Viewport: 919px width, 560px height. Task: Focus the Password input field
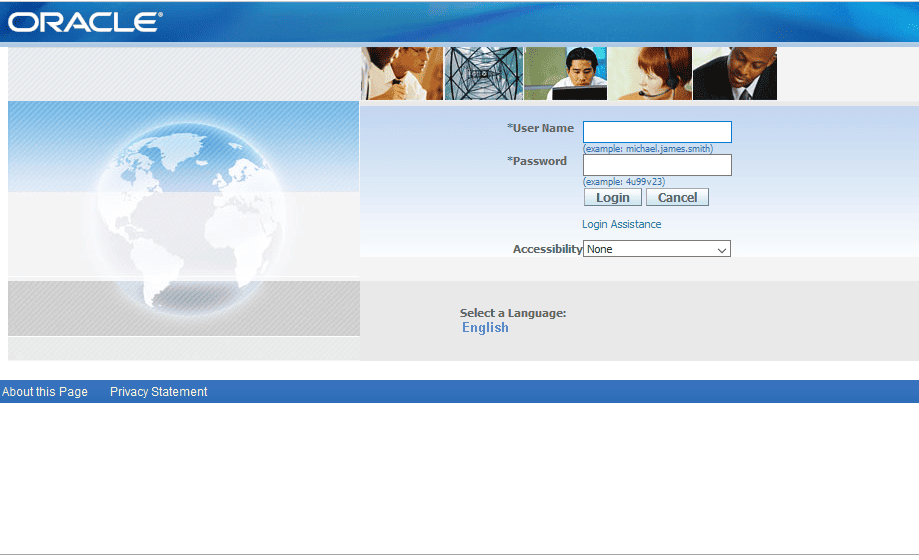[x=657, y=165]
